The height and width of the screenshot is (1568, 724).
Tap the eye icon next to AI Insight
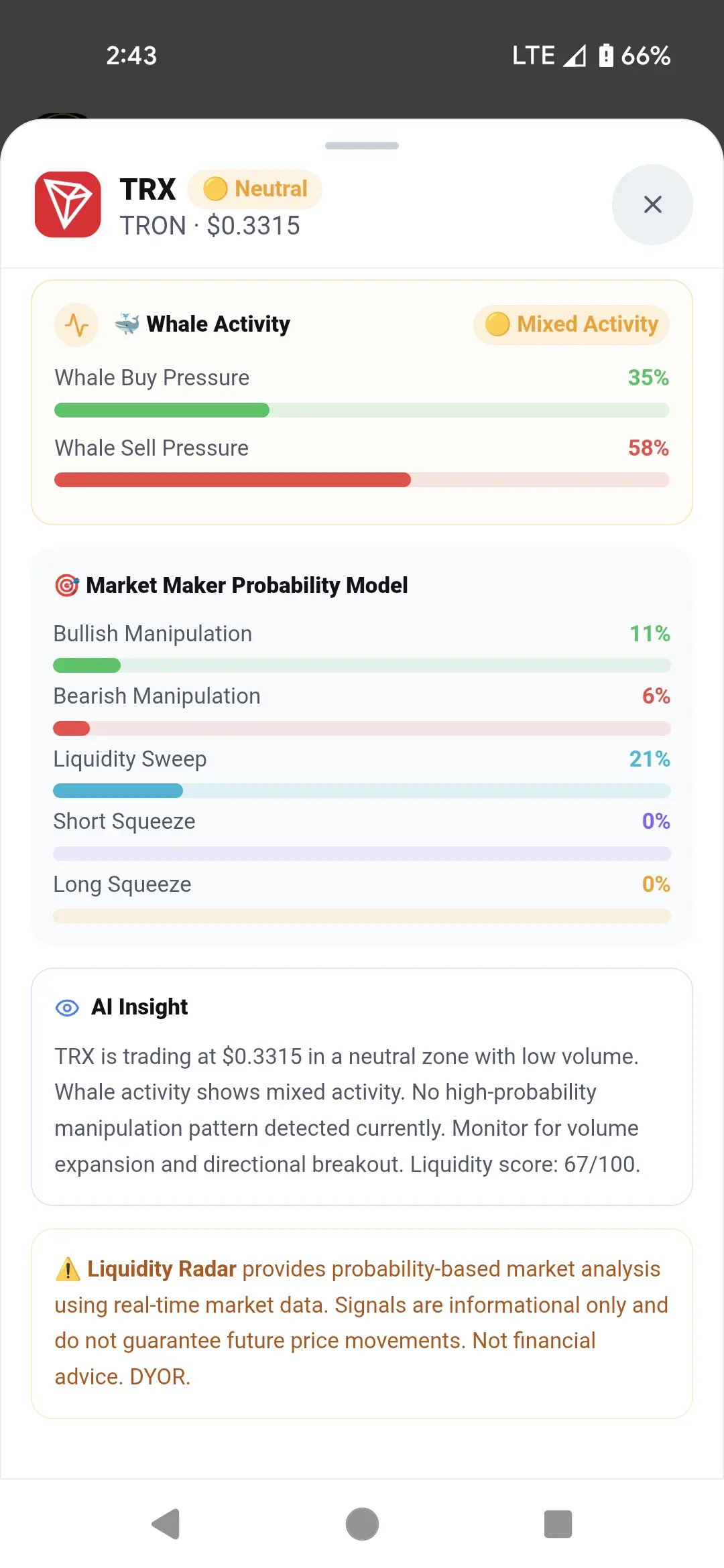click(67, 1008)
